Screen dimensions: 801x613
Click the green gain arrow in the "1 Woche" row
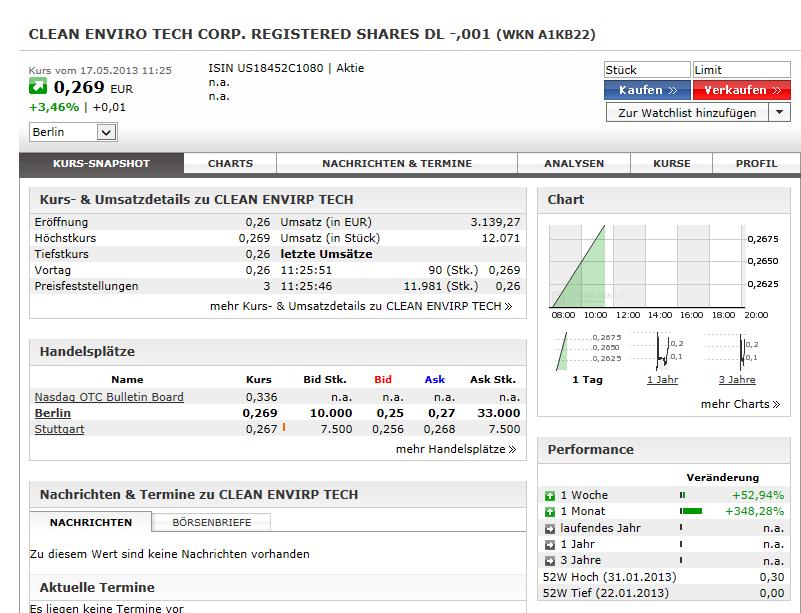pyautogui.click(x=548, y=495)
